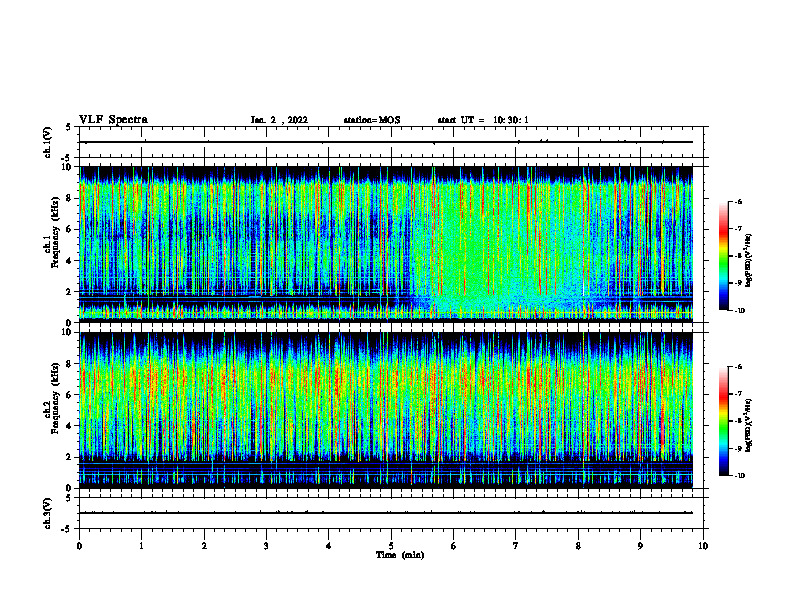The image size is (792, 612).
Task: Click the "2" kHz tick on ch.2 frequency axis
Action: coord(70,457)
